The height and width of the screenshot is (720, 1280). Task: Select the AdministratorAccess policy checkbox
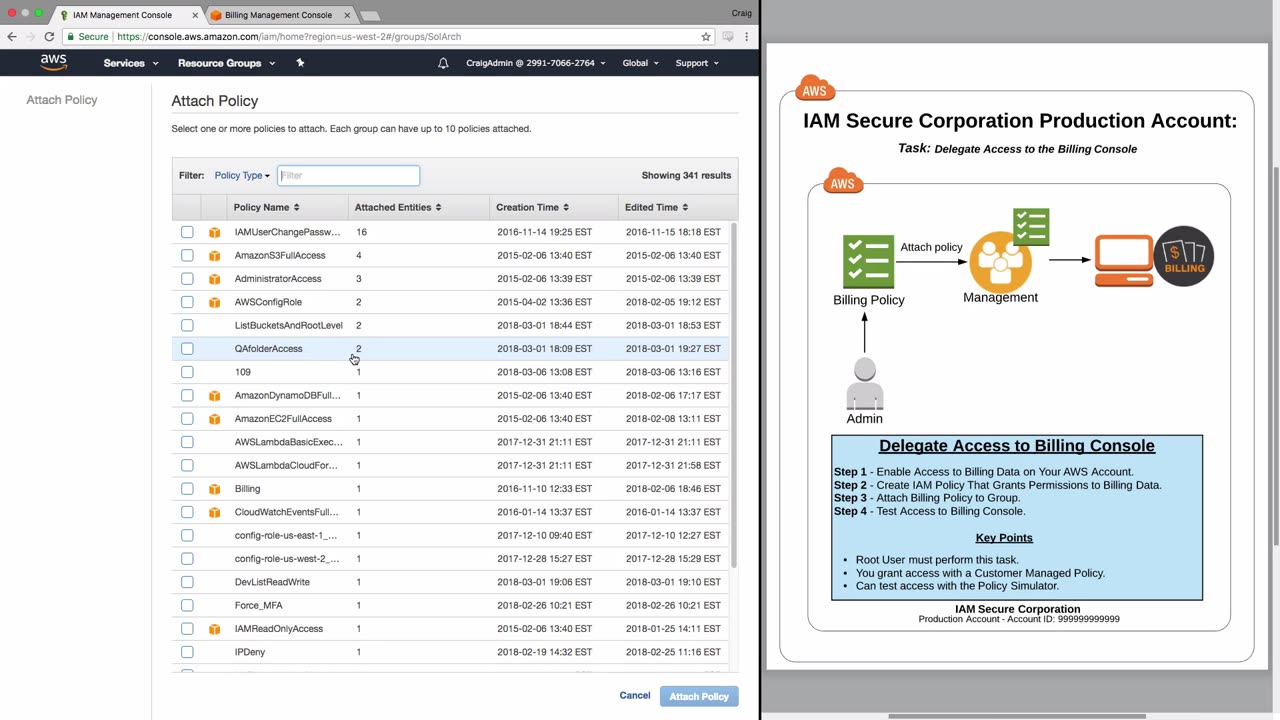[x=187, y=279]
